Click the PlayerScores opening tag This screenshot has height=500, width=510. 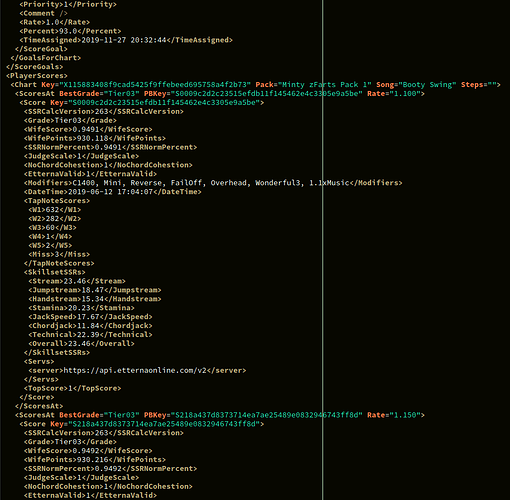point(37,76)
